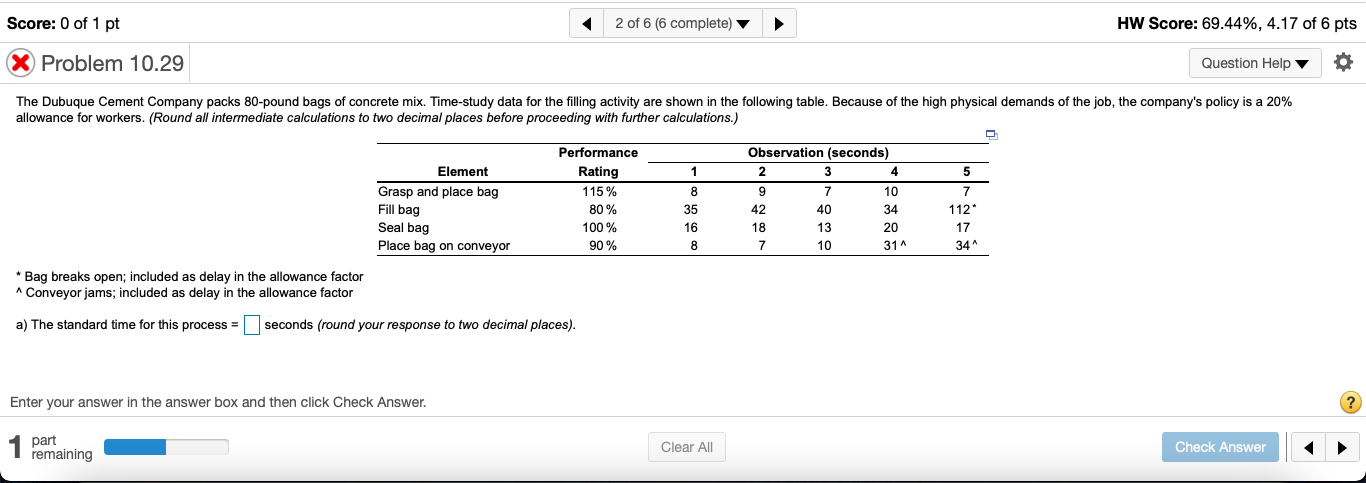Go to previous question using top arrow
This screenshot has width=1366, height=483.
tap(586, 23)
